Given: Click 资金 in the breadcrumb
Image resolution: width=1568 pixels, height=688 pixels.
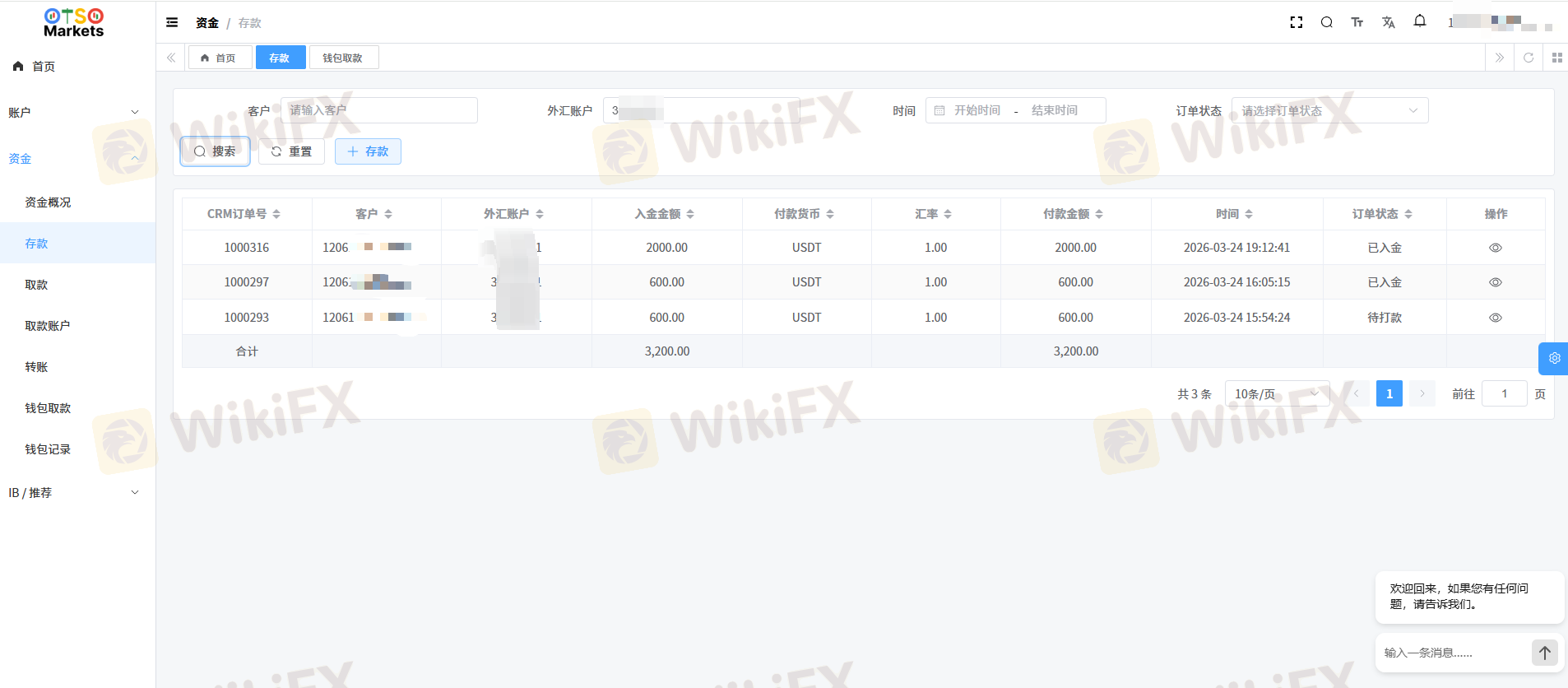Looking at the screenshot, I should point(207,23).
